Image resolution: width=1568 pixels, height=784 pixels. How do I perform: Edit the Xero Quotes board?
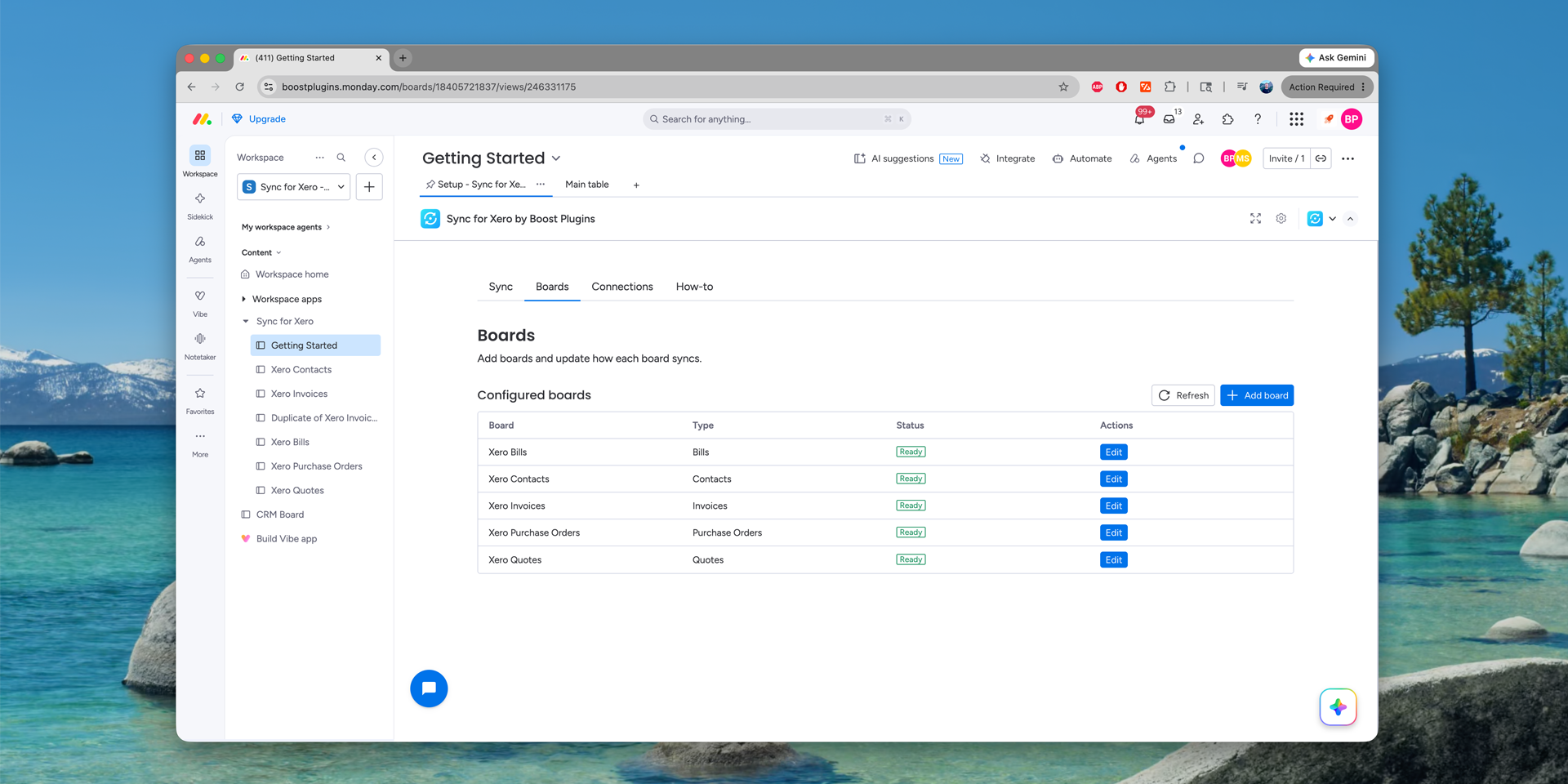click(x=1113, y=560)
